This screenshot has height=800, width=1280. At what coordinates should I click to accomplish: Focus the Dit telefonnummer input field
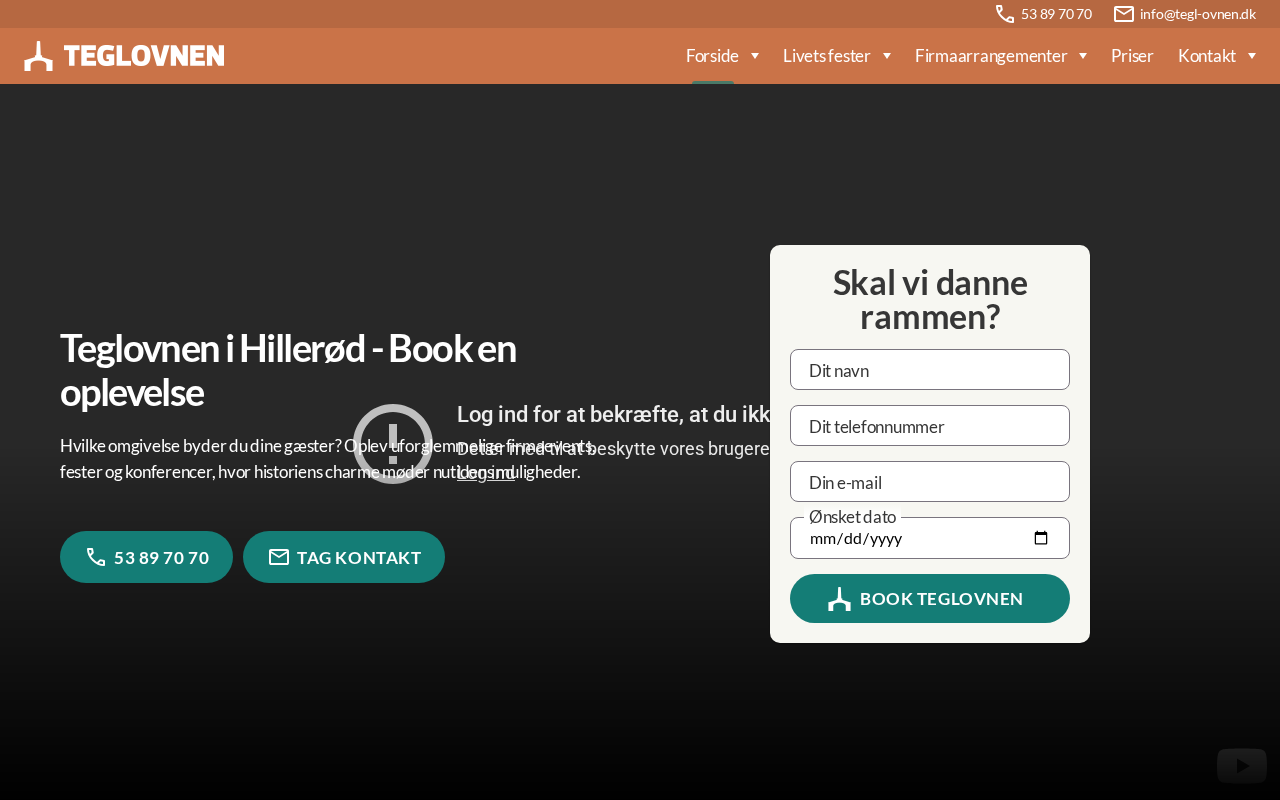click(930, 426)
